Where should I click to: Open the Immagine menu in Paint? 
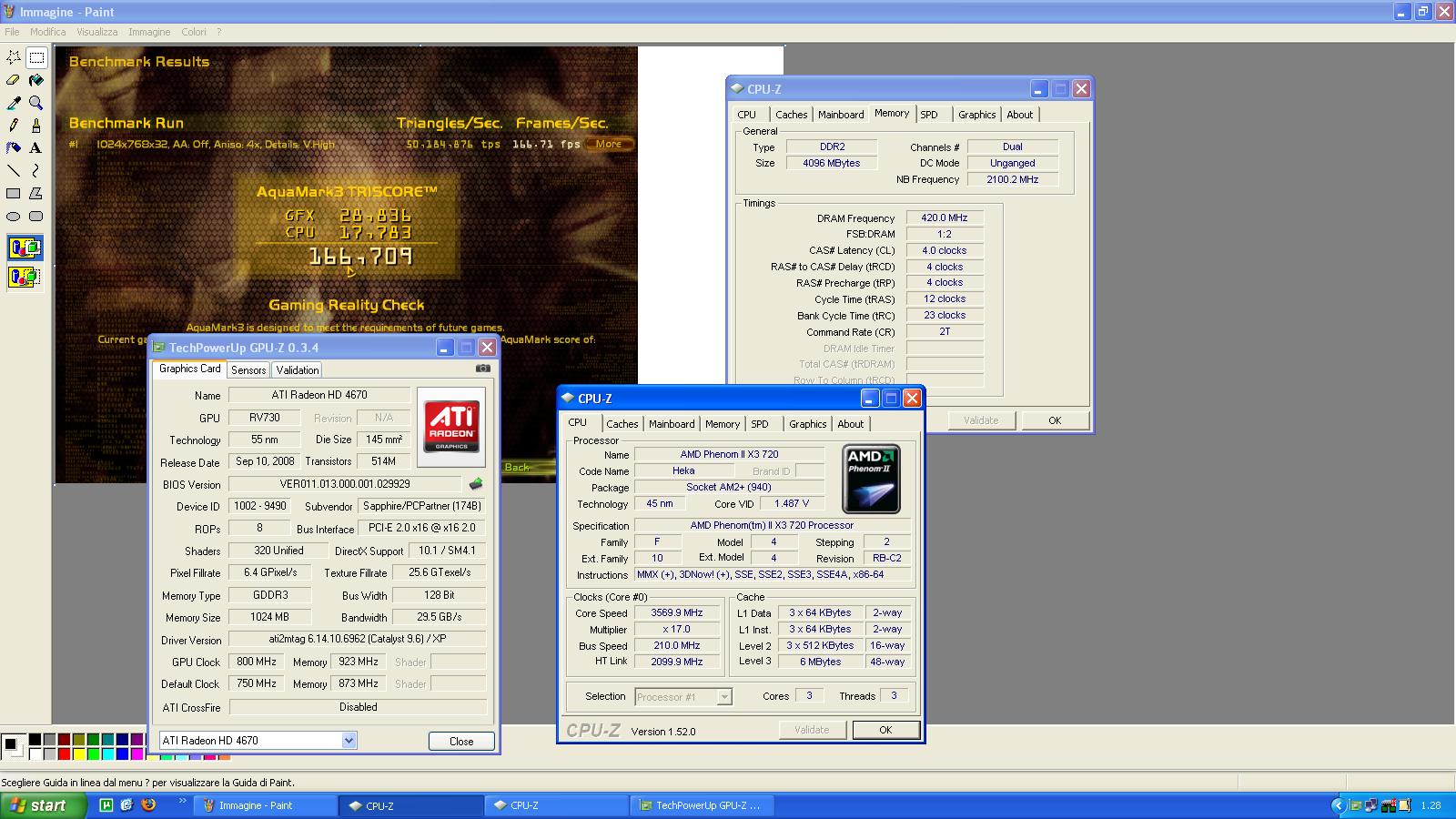tap(149, 32)
